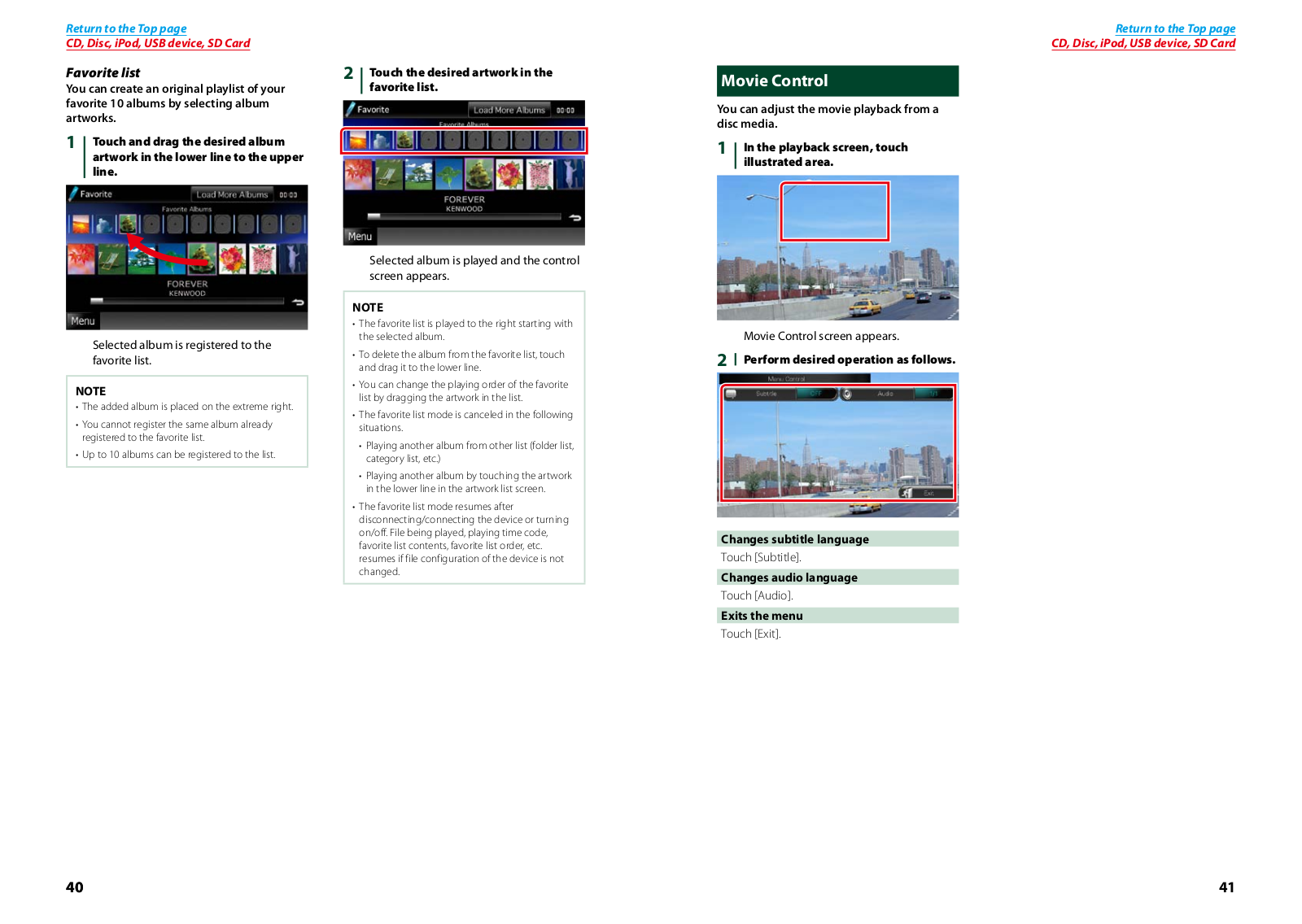Viewport: 1302px width, 924px height.
Task: Select frog album thumbnail in step 1 favorites row
Action: pyautogui.click(x=128, y=224)
